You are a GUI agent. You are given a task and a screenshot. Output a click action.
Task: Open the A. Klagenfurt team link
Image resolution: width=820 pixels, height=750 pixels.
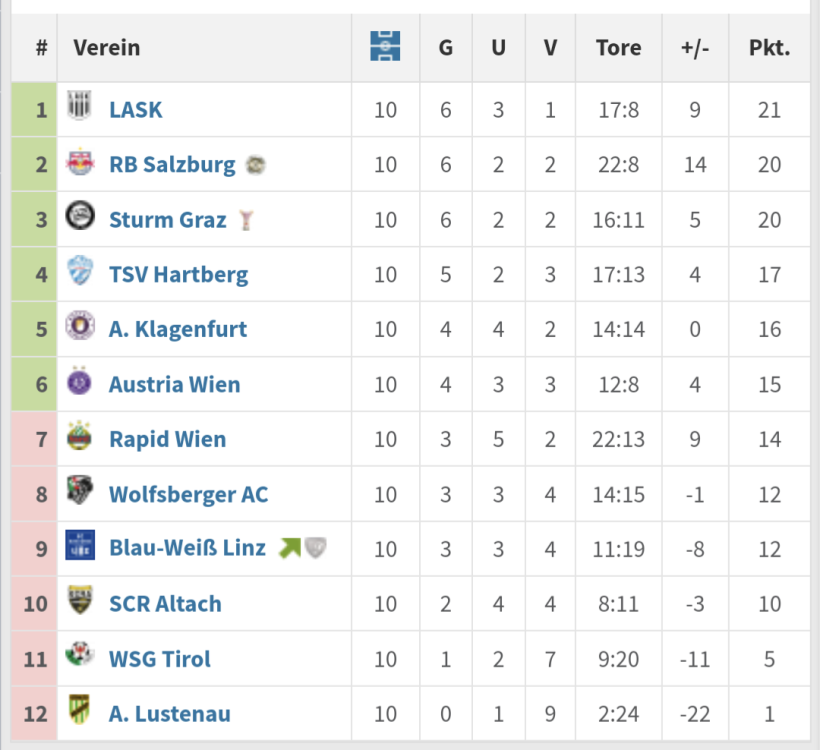pos(177,329)
